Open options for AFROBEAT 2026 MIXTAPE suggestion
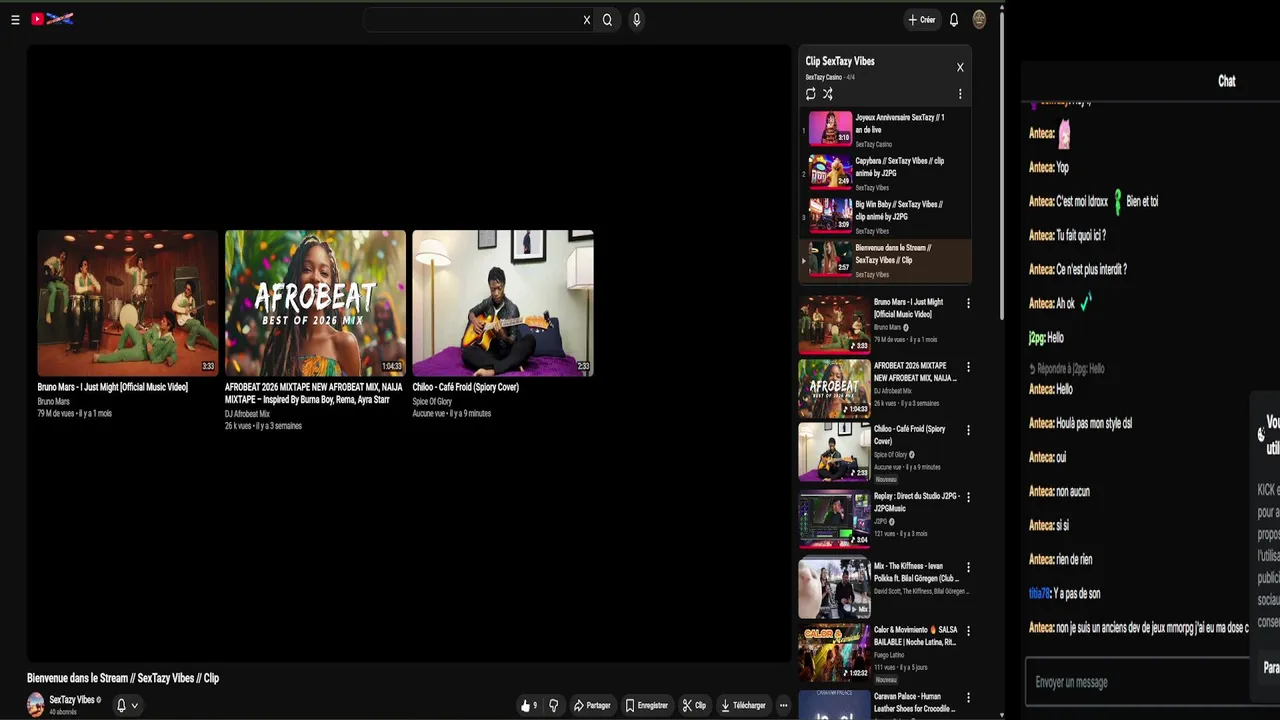 (x=968, y=367)
